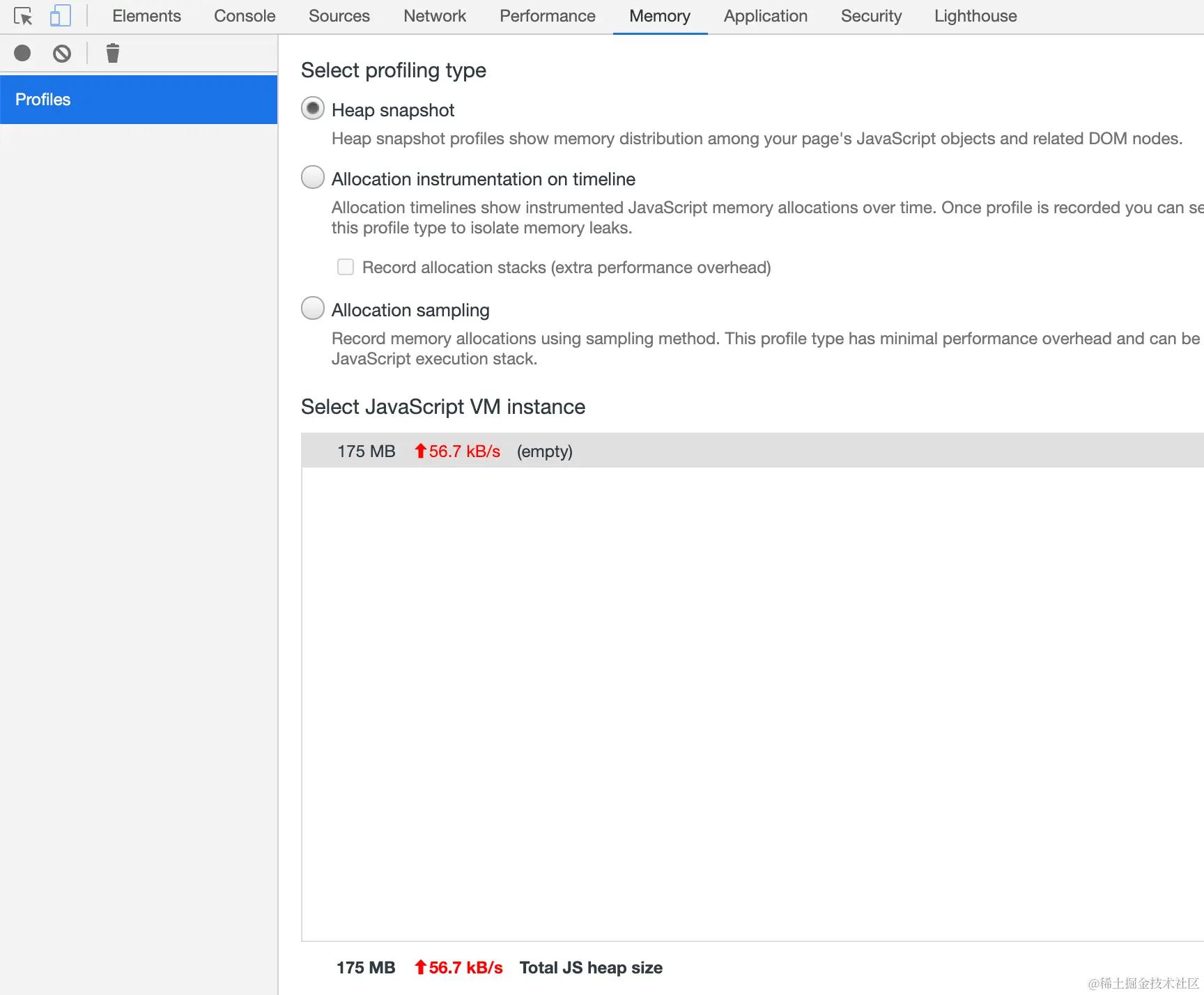The width and height of the screenshot is (1204, 995).
Task: Switch to the Console tab
Action: tap(245, 16)
